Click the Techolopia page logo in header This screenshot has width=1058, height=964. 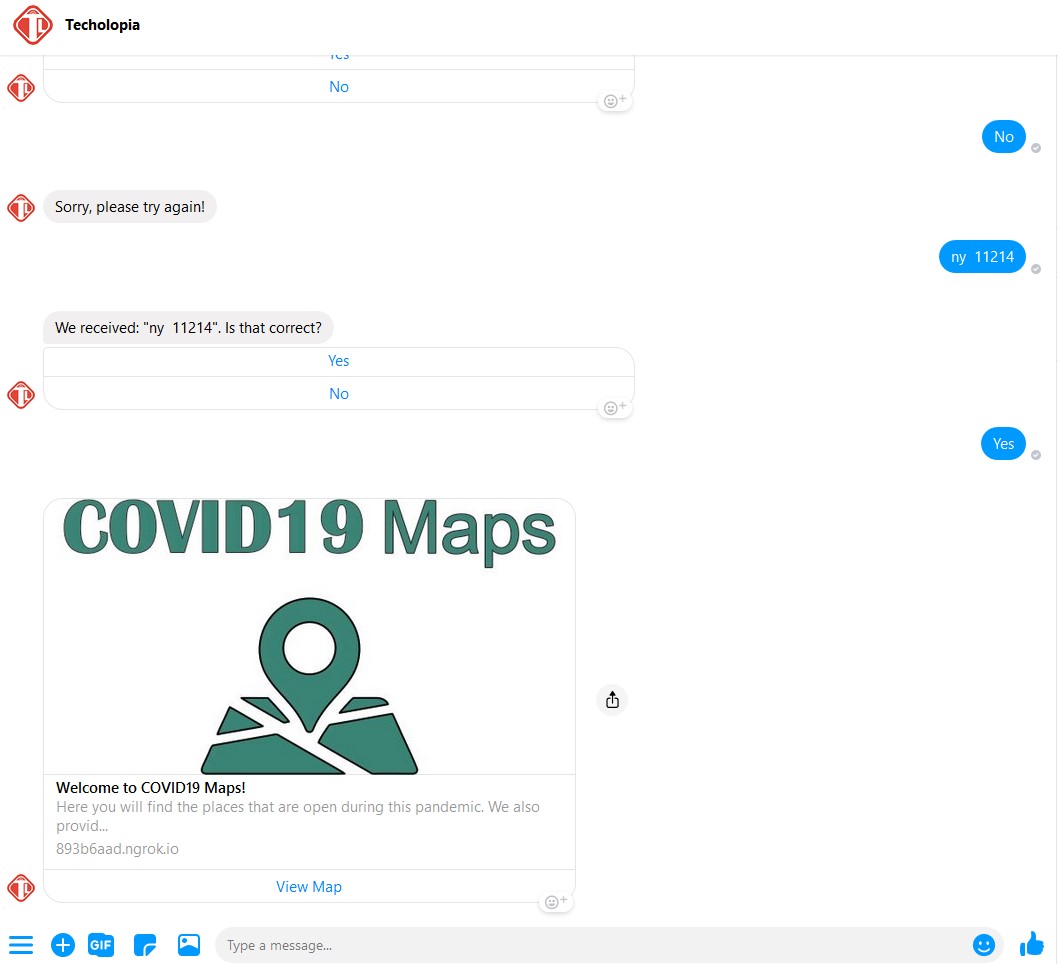tap(32, 25)
